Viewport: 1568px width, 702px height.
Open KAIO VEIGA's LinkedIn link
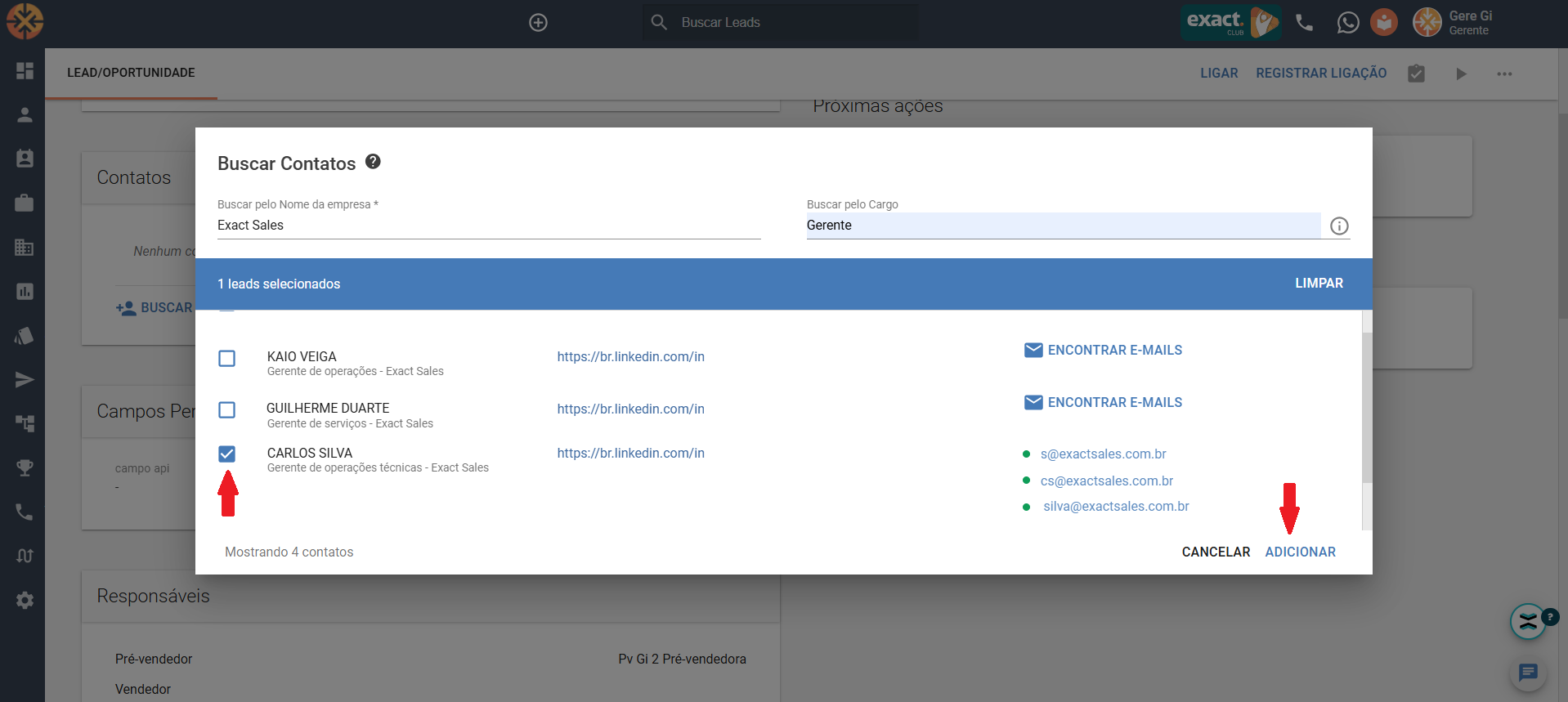coord(630,356)
